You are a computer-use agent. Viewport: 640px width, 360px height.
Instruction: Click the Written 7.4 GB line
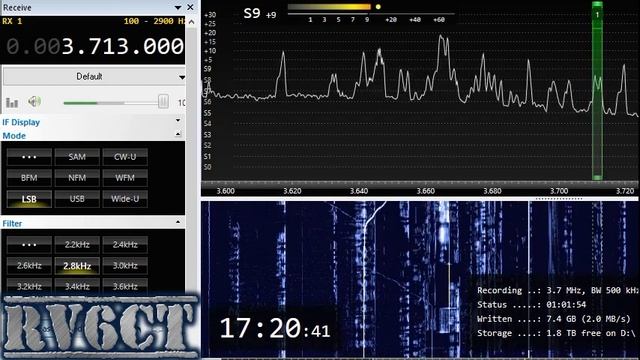pyautogui.click(x=553, y=319)
